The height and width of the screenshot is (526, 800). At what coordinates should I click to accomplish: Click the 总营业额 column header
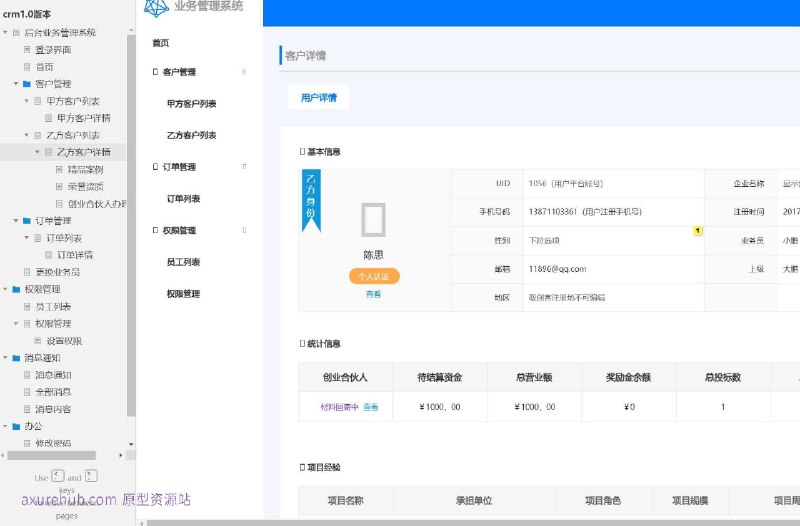(x=534, y=377)
